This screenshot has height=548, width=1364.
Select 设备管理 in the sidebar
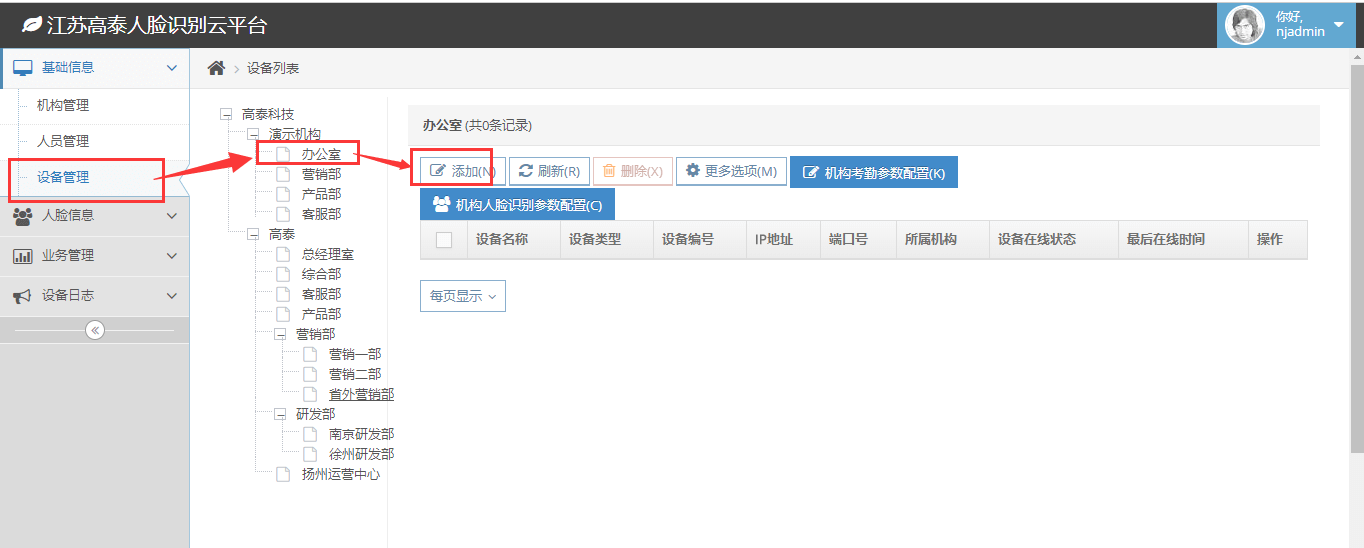click(x=63, y=177)
